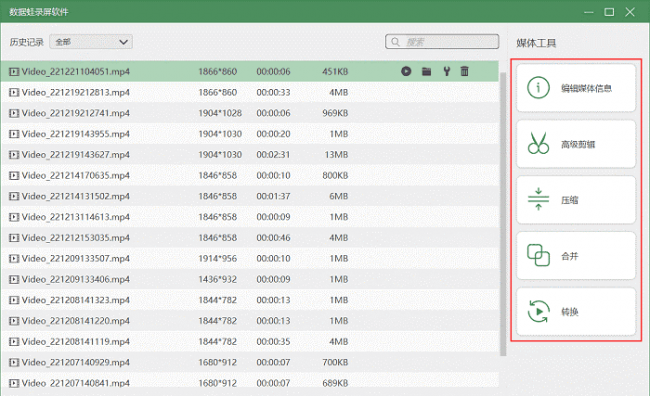Open tools wrench for Video_221221104051.mp4
This screenshot has width=650, height=396.
446,71
